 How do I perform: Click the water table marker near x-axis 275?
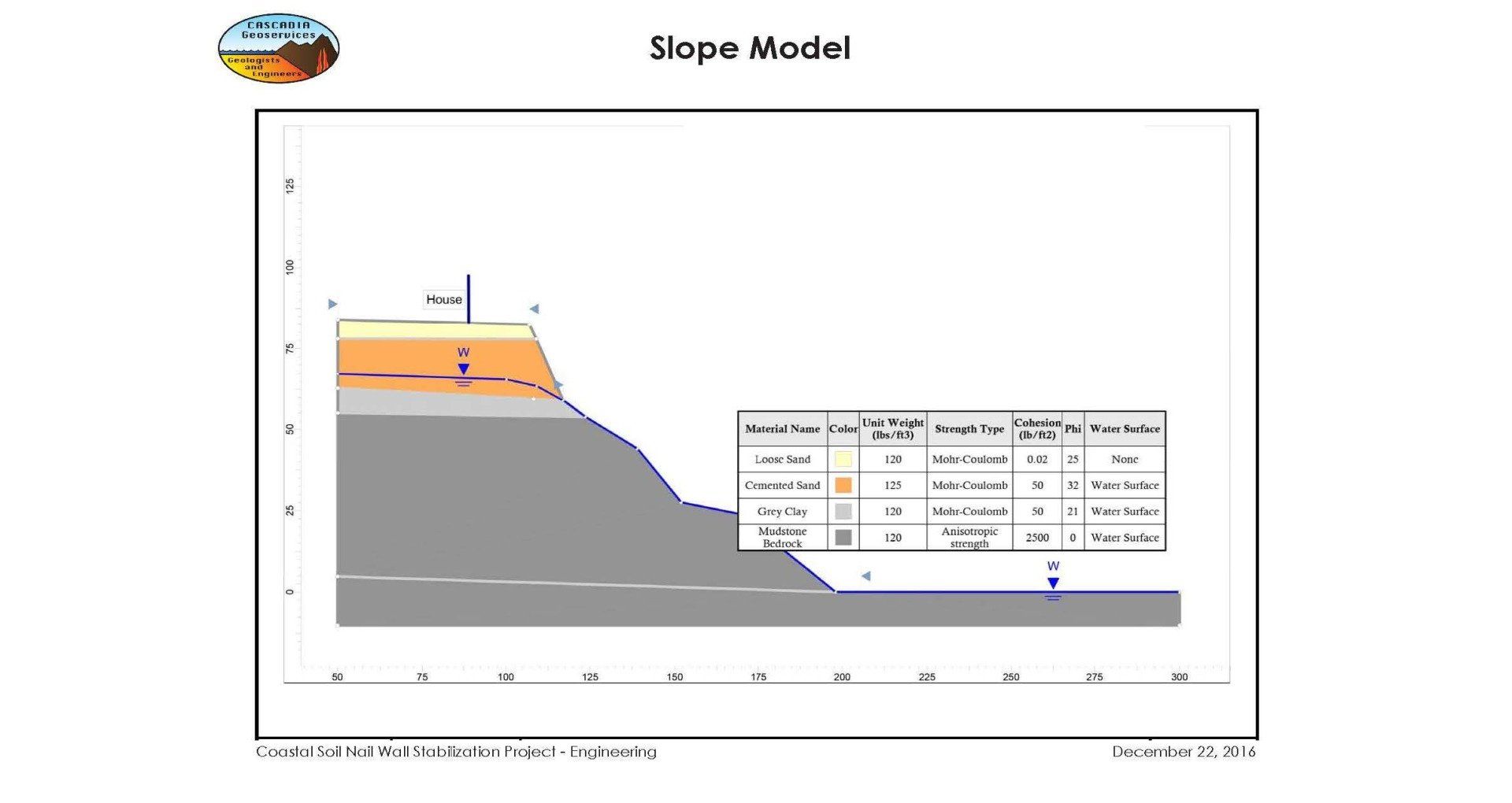(1053, 583)
